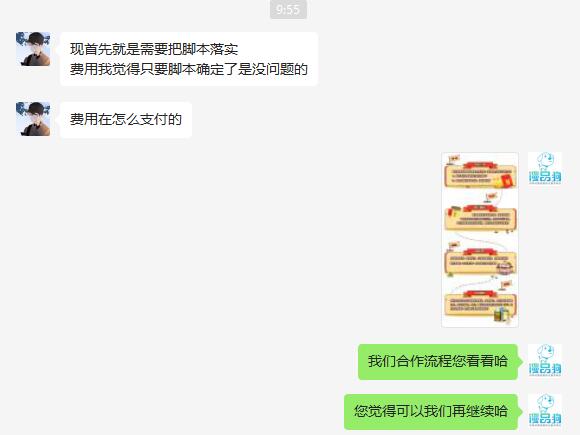Click the red envelope icon in the flowchart image

507,181
